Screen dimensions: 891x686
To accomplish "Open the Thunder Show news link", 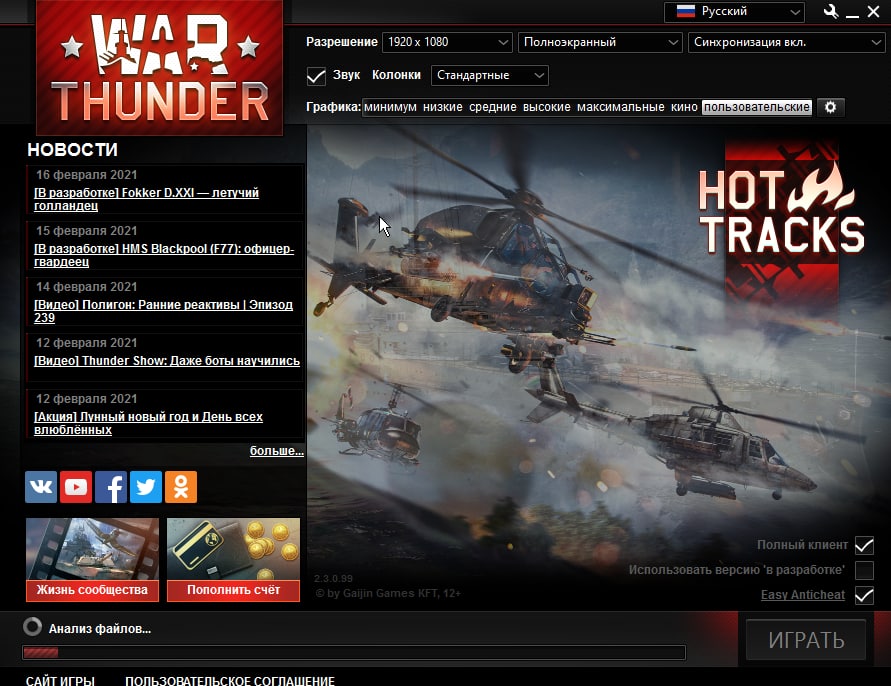I will (167, 361).
